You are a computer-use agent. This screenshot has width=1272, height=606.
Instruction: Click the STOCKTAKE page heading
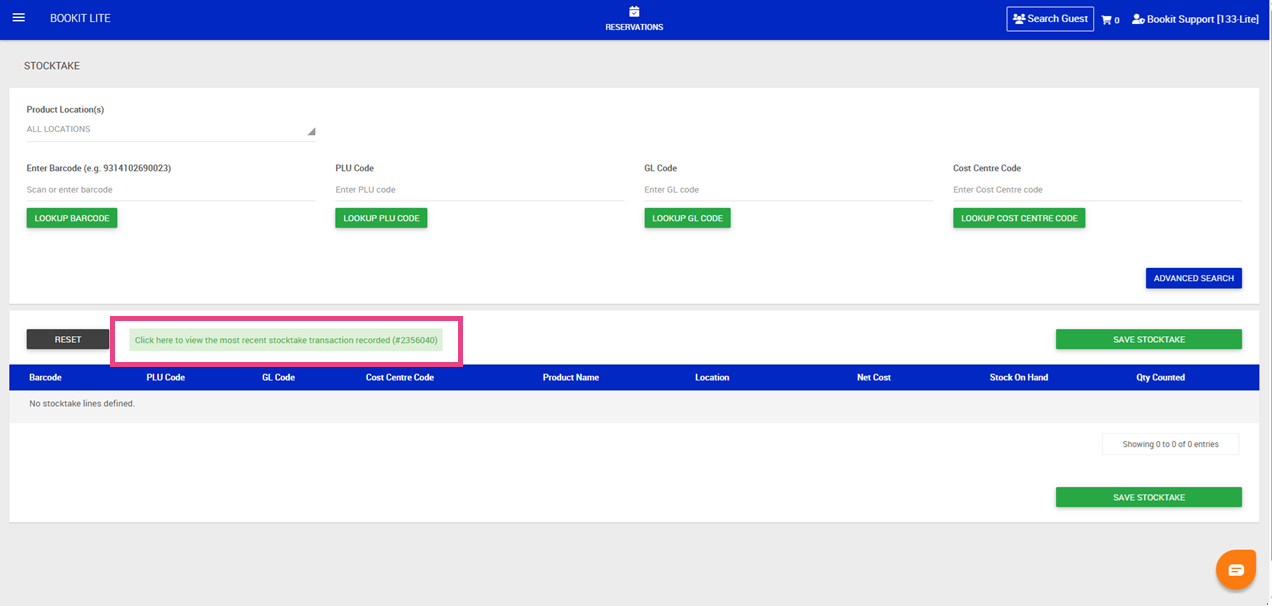(x=52, y=66)
